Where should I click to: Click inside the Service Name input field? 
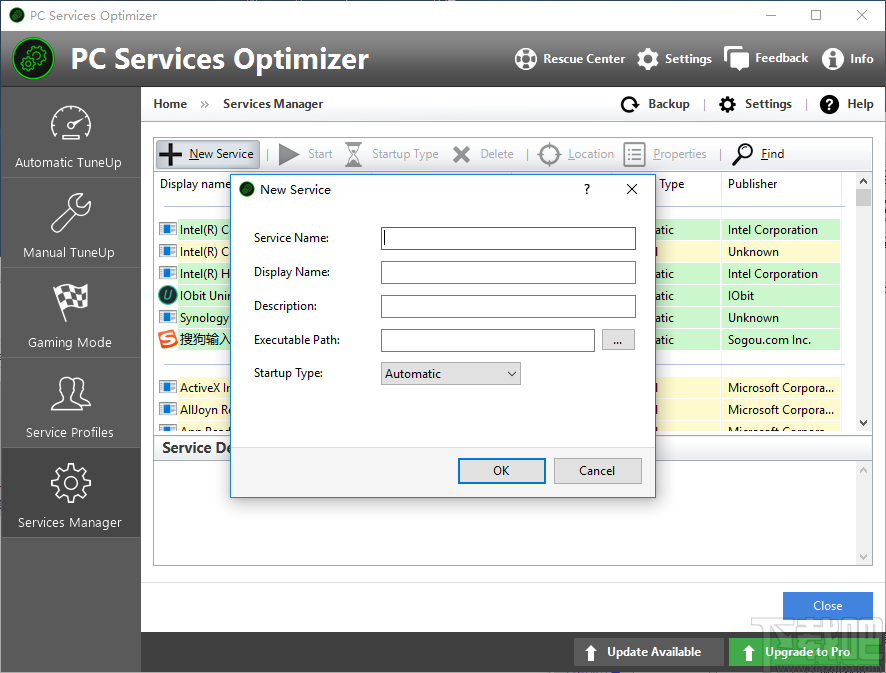coord(507,238)
